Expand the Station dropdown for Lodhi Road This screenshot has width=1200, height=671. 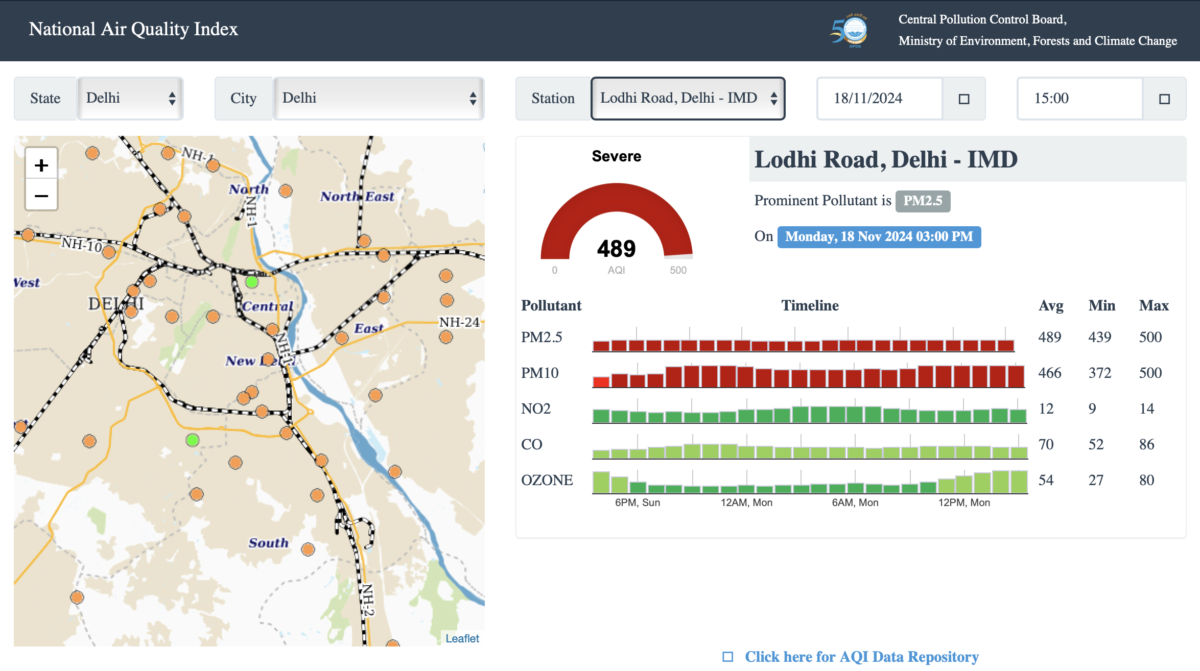click(688, 98)
